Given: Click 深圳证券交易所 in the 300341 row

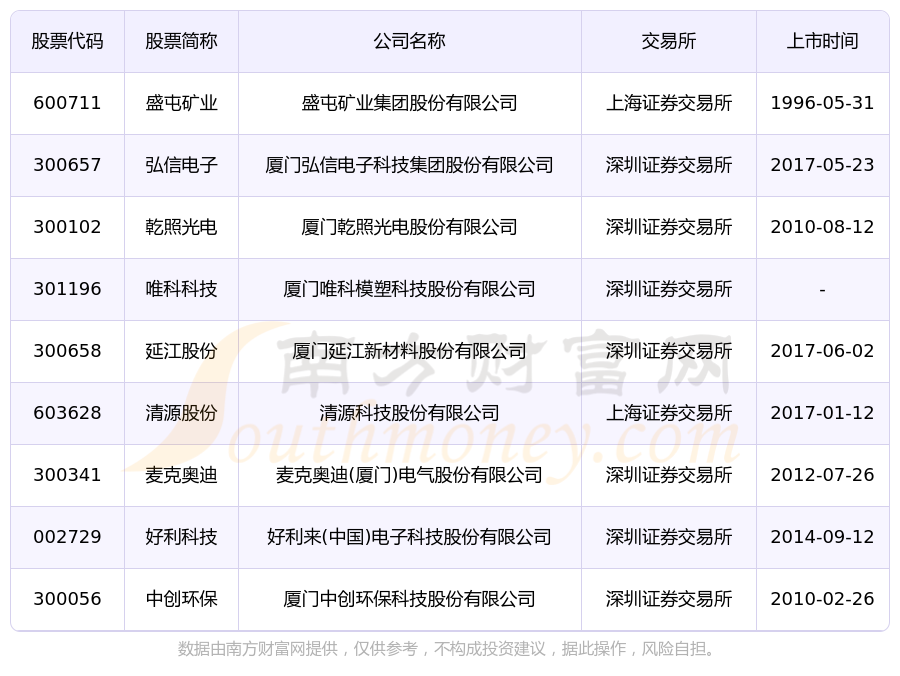Looking at the screenshot, I should [669, 475].
